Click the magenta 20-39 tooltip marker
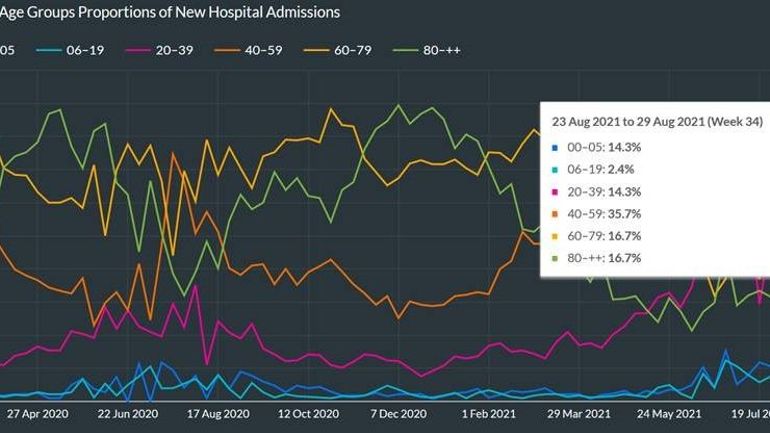Image resolution: width=770 pixels, height=433 pixels. (x=555, y=192)
